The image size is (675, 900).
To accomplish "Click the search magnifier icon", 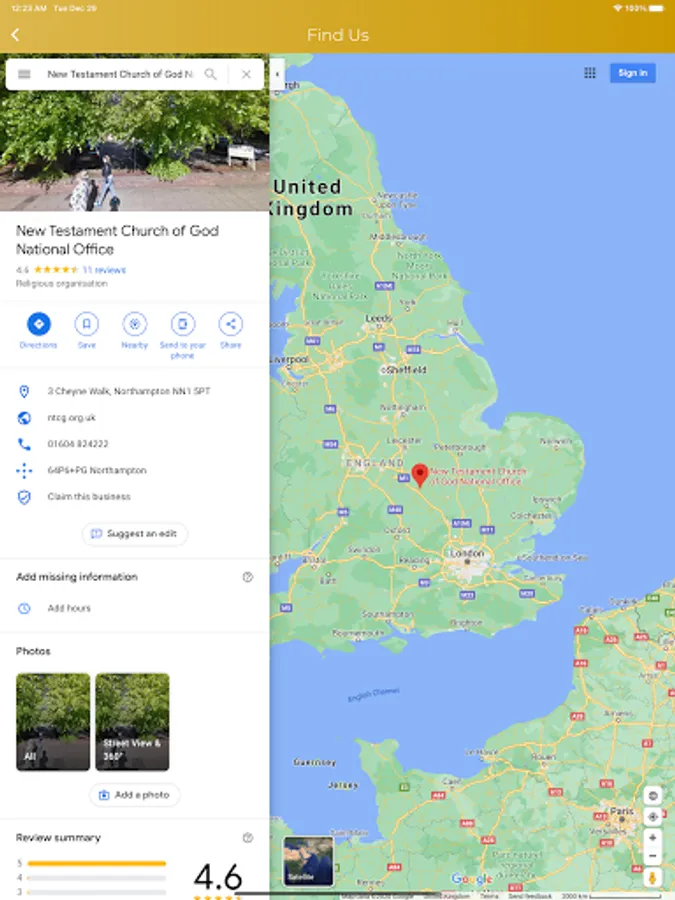I will click(211, 74).
